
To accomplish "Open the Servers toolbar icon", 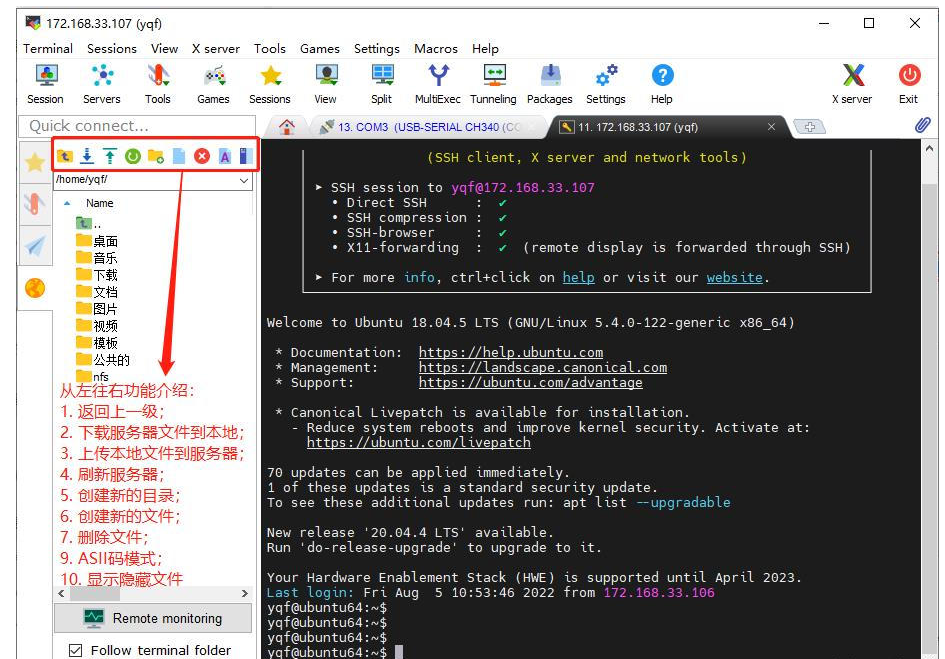I will click(102, 84).
